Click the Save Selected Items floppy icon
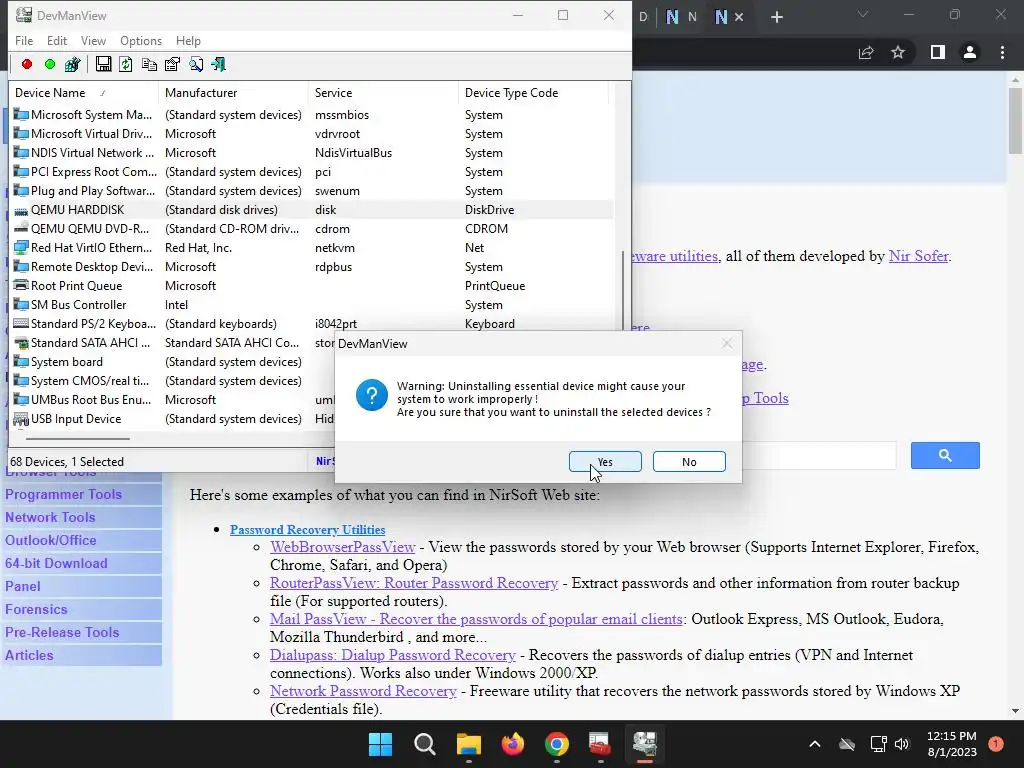 click(103, 64)
